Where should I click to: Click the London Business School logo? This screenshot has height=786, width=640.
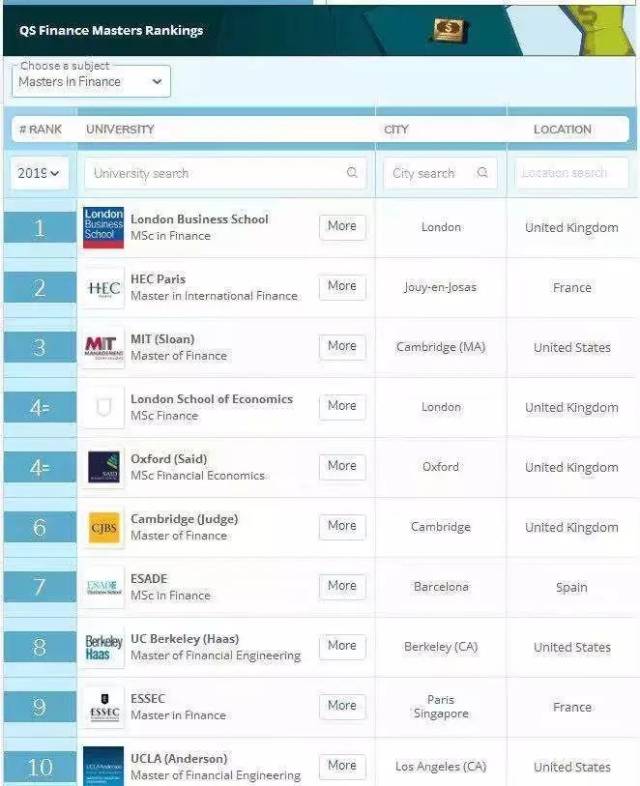coord(103,228)
